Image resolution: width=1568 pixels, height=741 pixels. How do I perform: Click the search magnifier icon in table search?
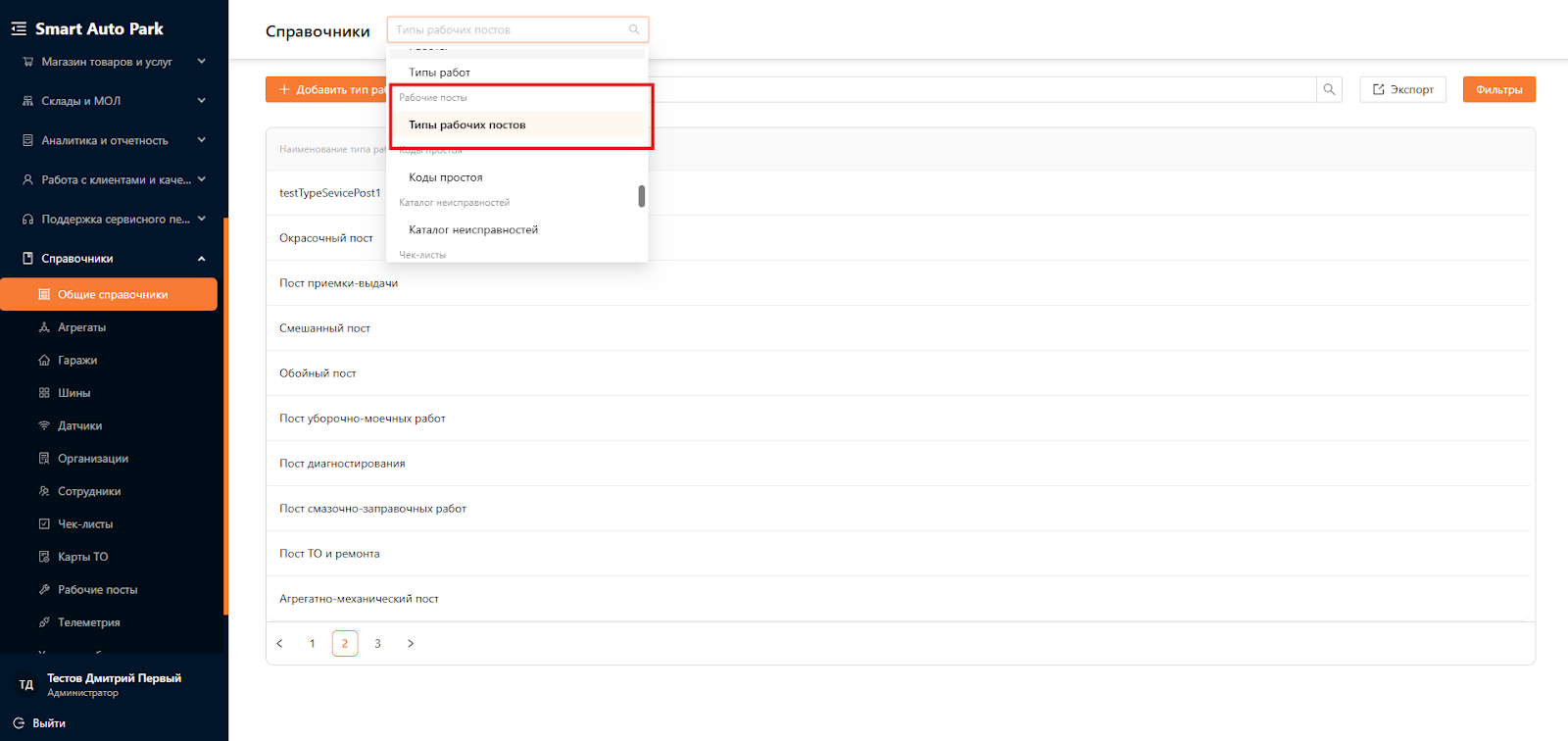click(1329, 89)
